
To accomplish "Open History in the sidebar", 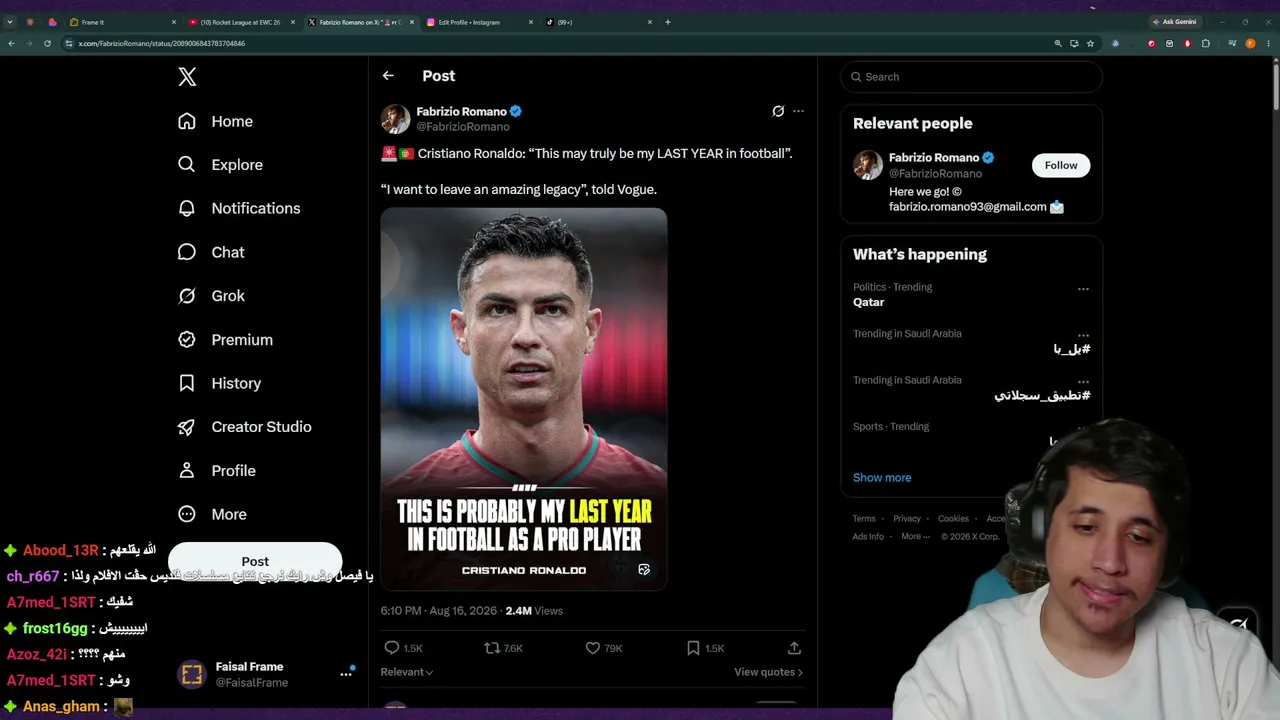I will click(219, 383).
